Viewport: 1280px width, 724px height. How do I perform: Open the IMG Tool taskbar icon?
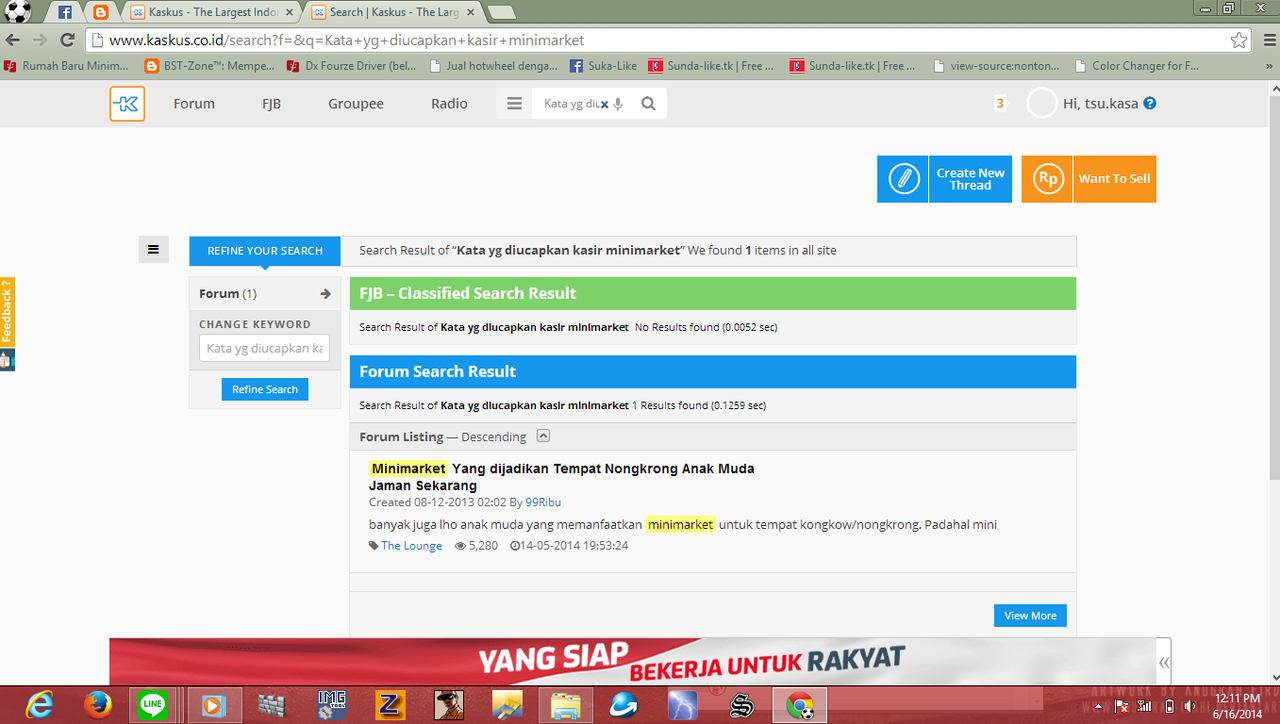click(331, 705)
